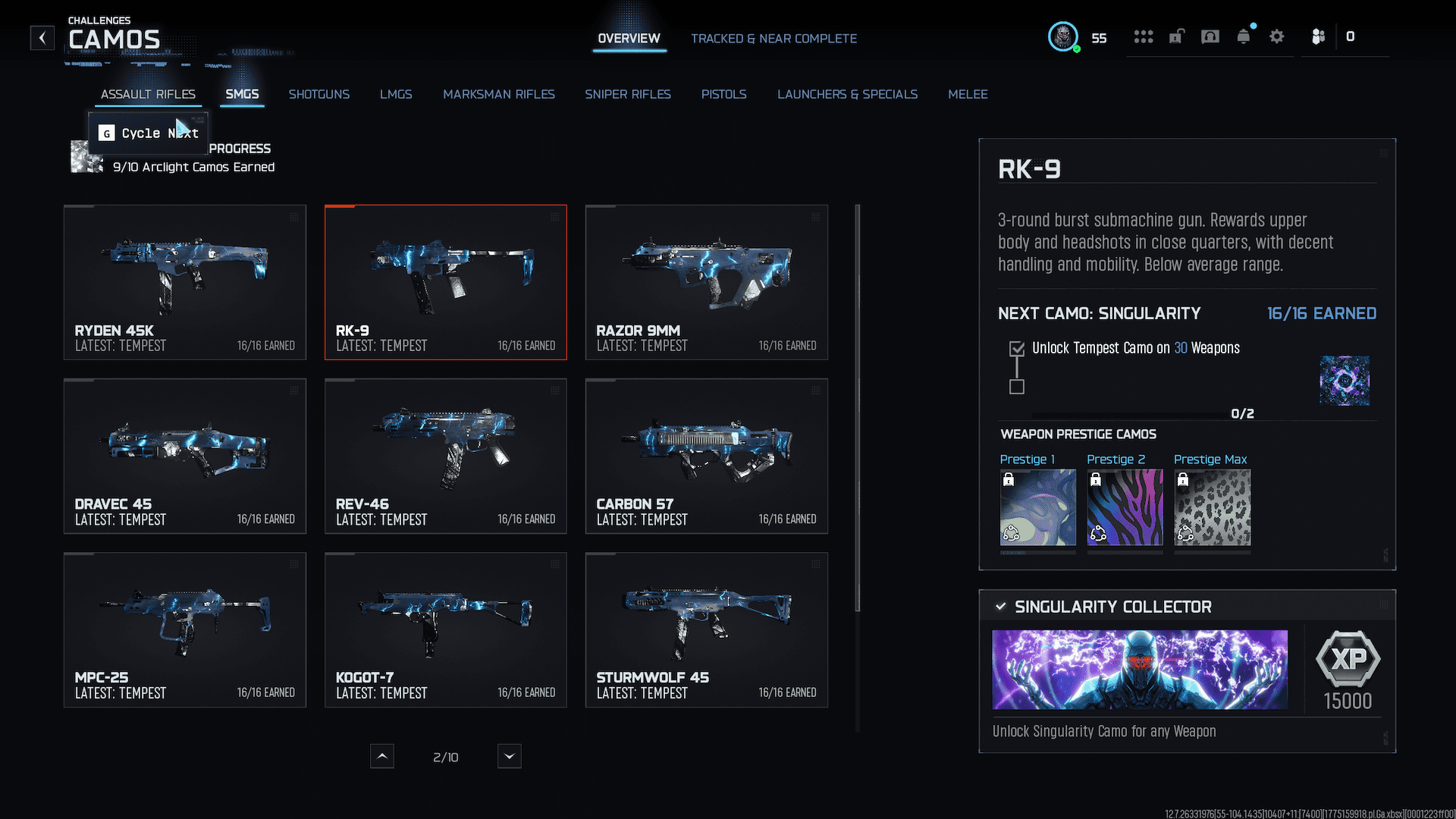Open the six-dot menu grid icon
The height and width of the screenshot is (819, 1456).
pyautogui.click(x=1143, y=36)
